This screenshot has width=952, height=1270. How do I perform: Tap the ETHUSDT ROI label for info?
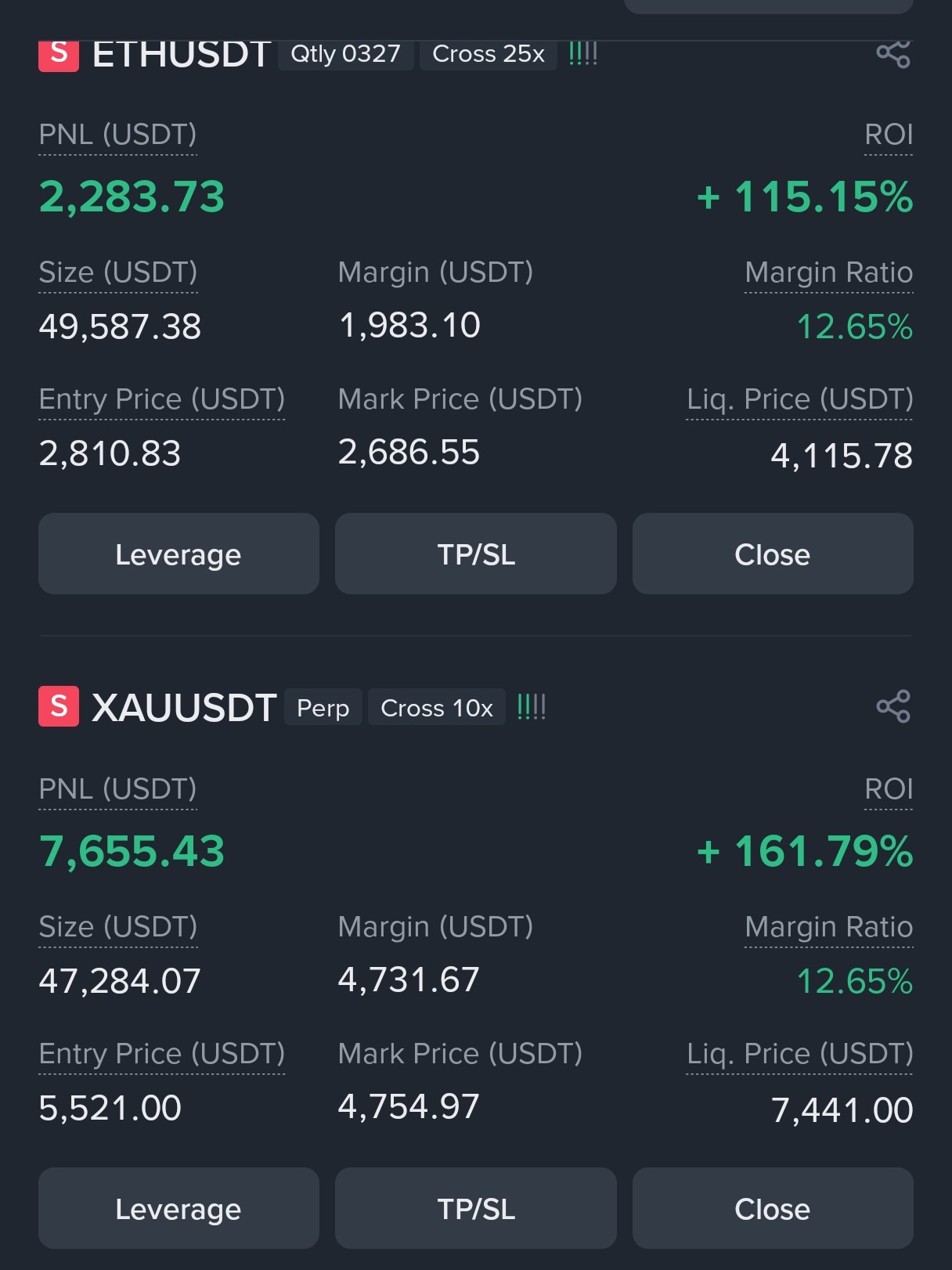click(889, 135)
